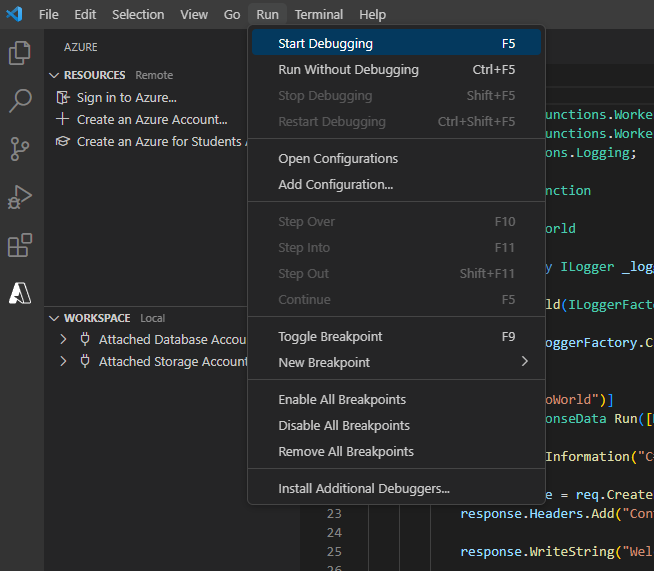
Task: Collapse the RESOURCES section
Action: [55, 75]
